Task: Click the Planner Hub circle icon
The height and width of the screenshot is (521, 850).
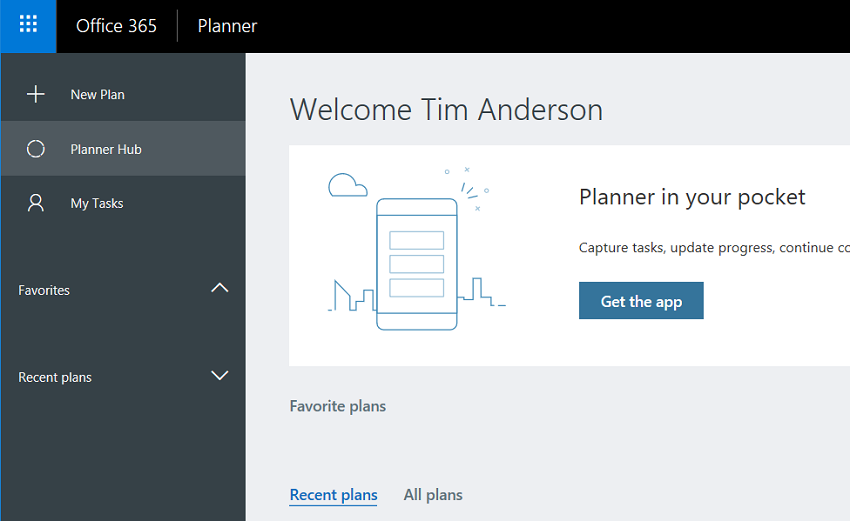Action: (36, 149)
